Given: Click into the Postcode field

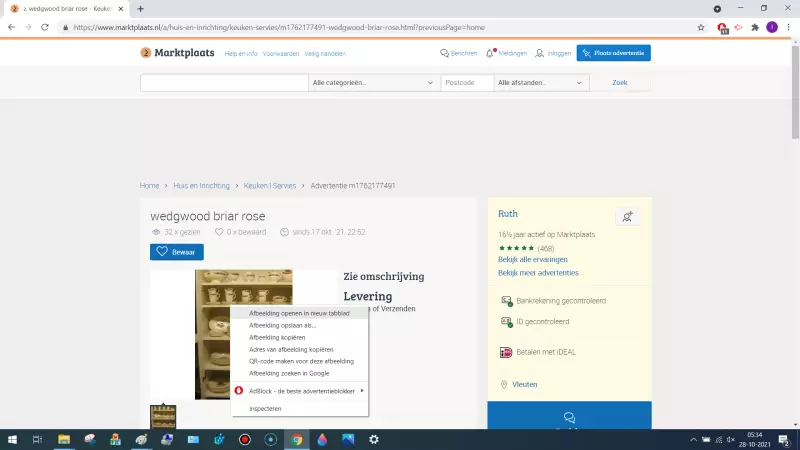Looking at the screenshot, I should [x=467, y=83].
